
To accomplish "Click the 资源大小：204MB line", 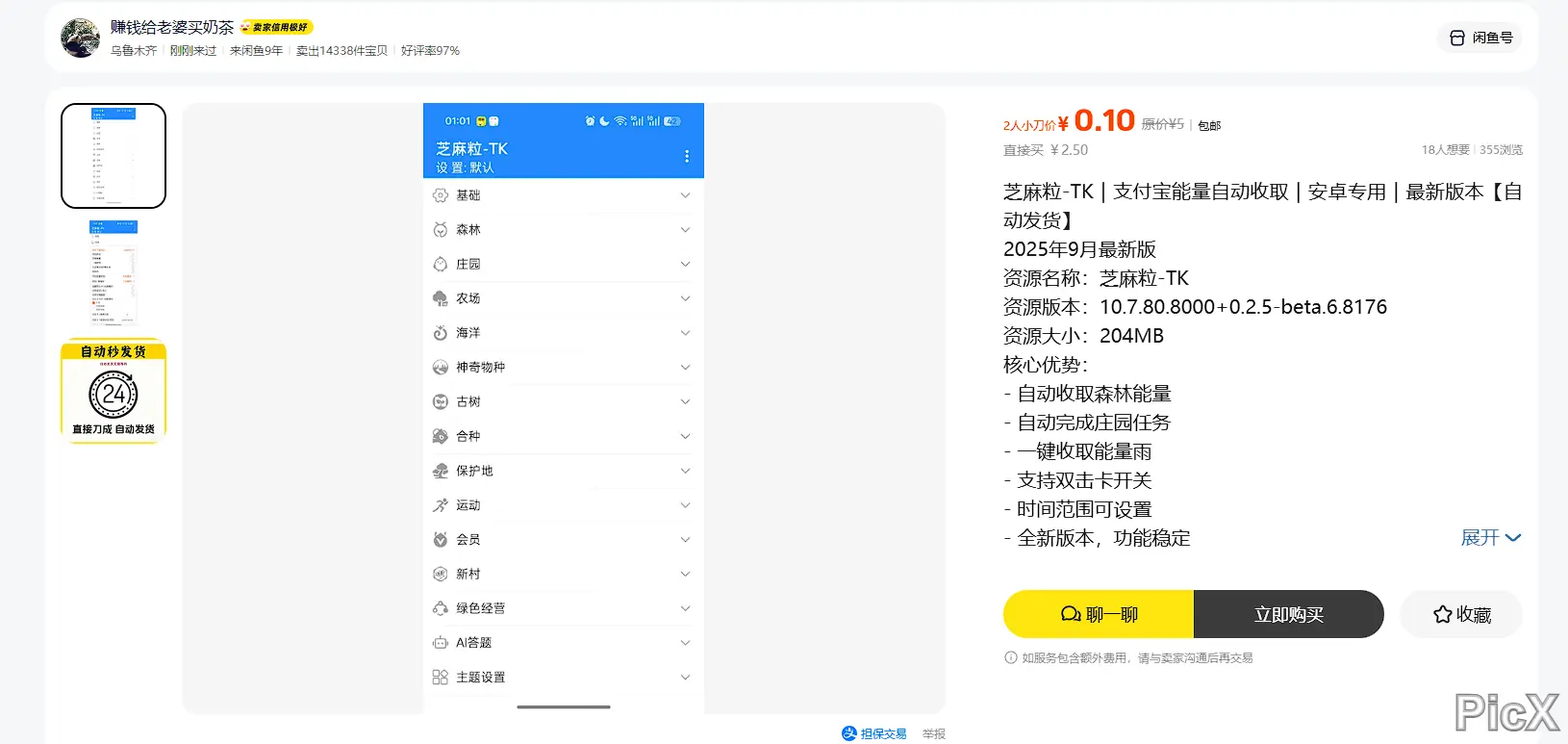I will pyautogui.click(x=1083, y=336).
